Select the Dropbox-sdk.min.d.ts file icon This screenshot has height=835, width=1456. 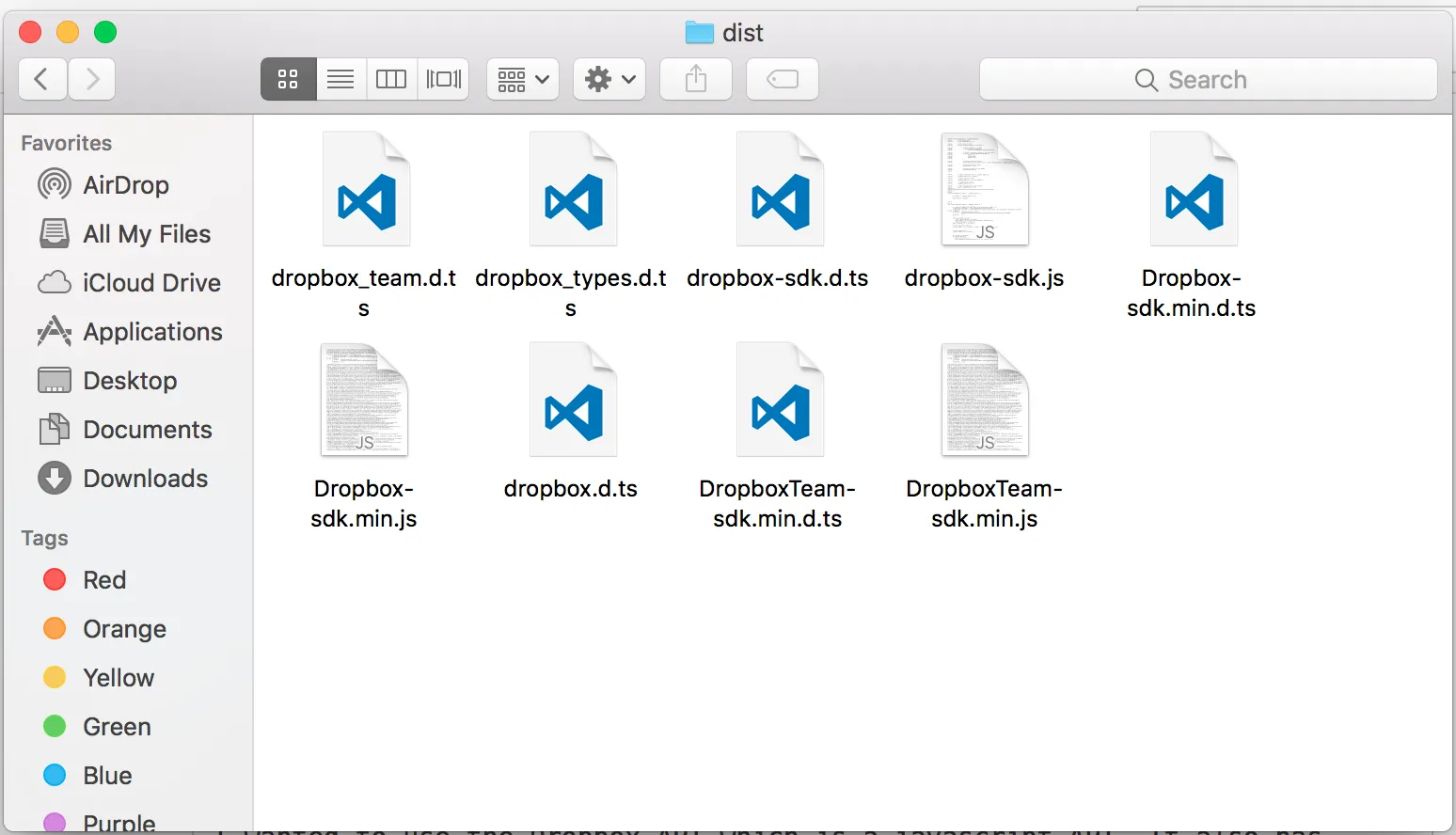point(1193,189)
